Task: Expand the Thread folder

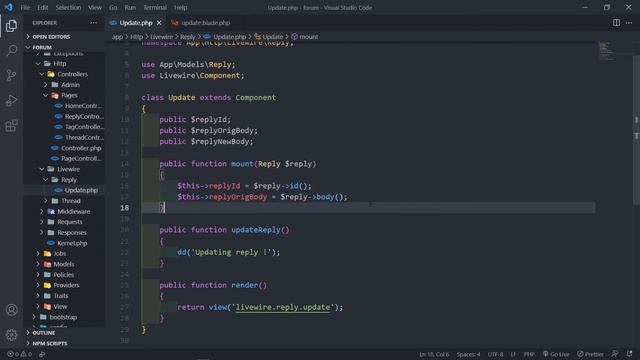Action: pyautogui.click(x=71, y=201)
